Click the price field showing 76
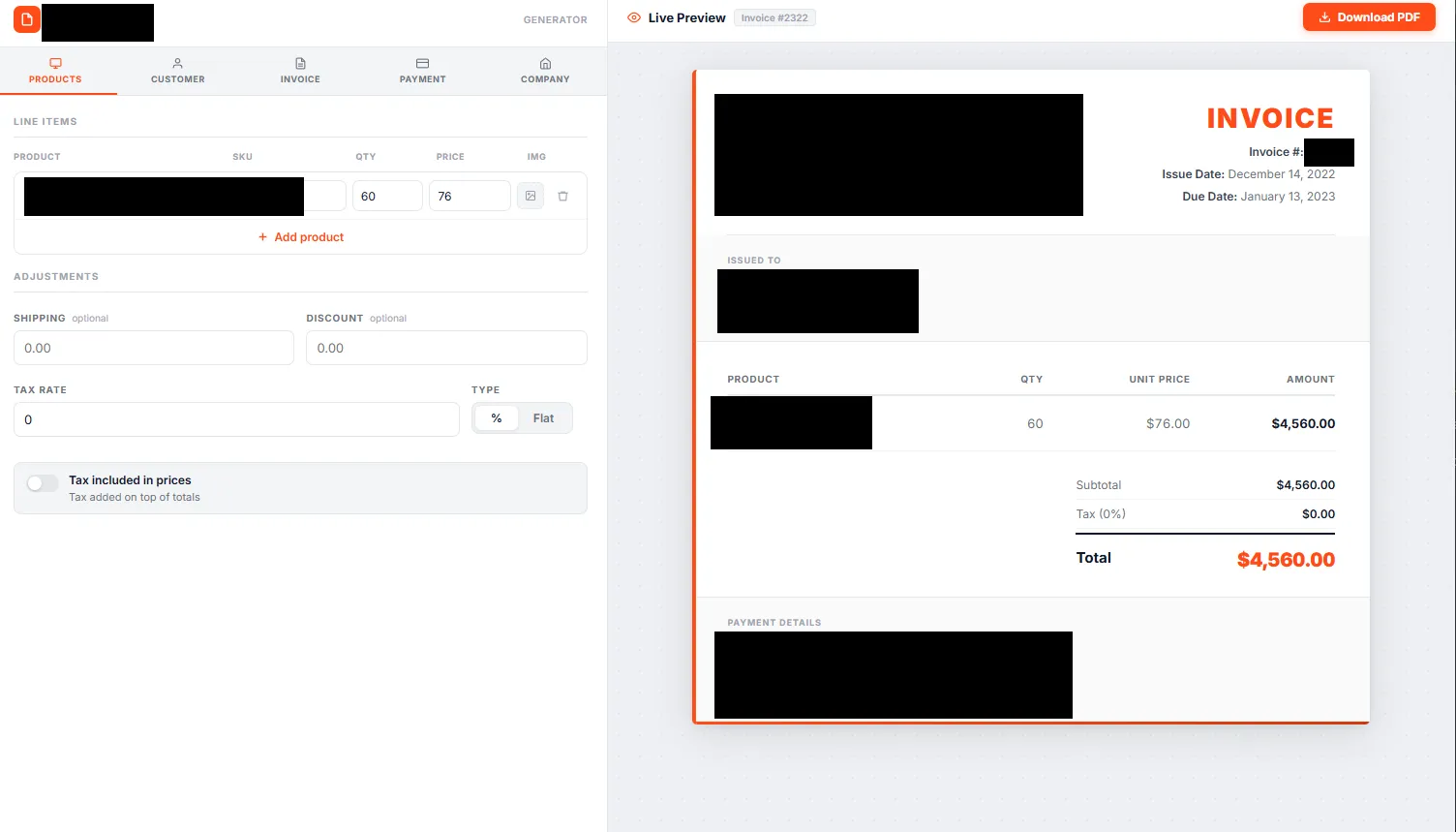The width and height of the screenshot is (1456, 832). [x=470, y=196]
